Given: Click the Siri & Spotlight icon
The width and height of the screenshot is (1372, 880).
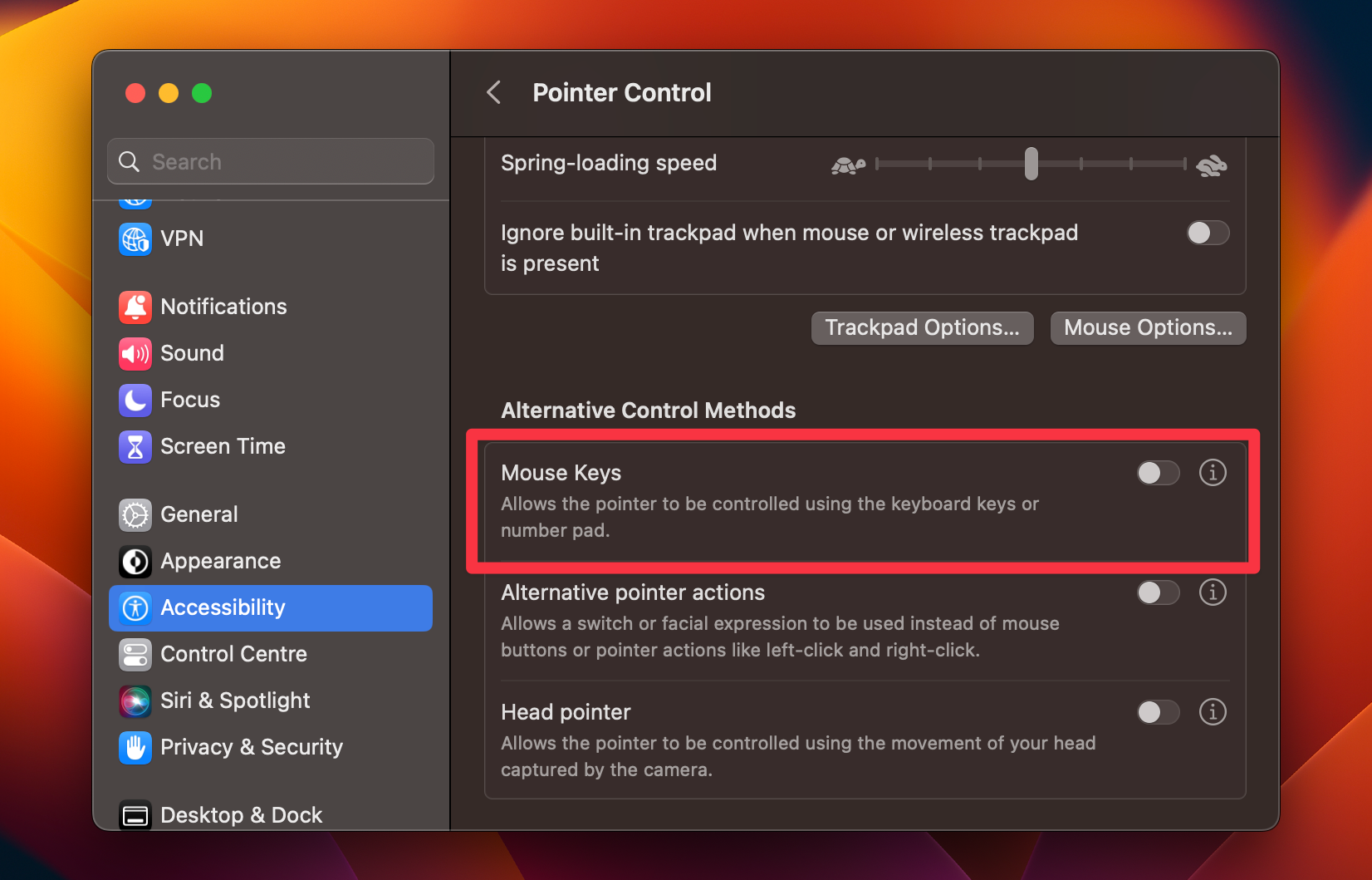Looking at the screenshot, I should (135, 701).
